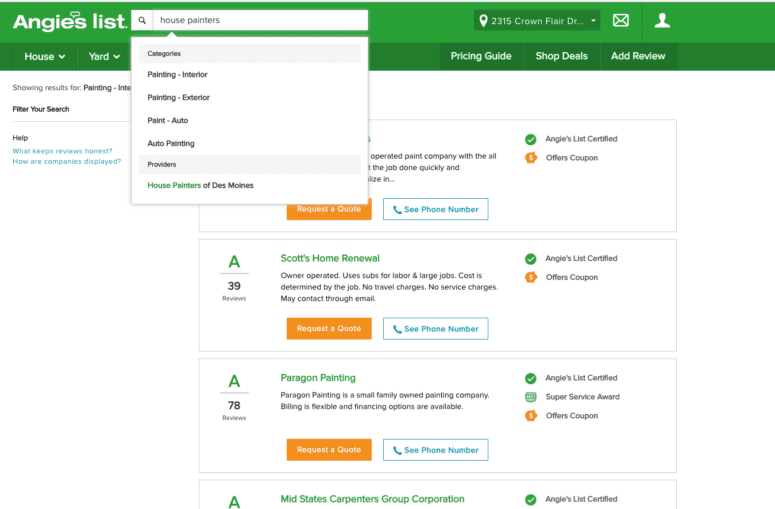This screenshot has width=775, height=509.
Task: Click Scott's Home Renewal certified checkmark icon
Action: pyautogui.click(x=530, y=259)
